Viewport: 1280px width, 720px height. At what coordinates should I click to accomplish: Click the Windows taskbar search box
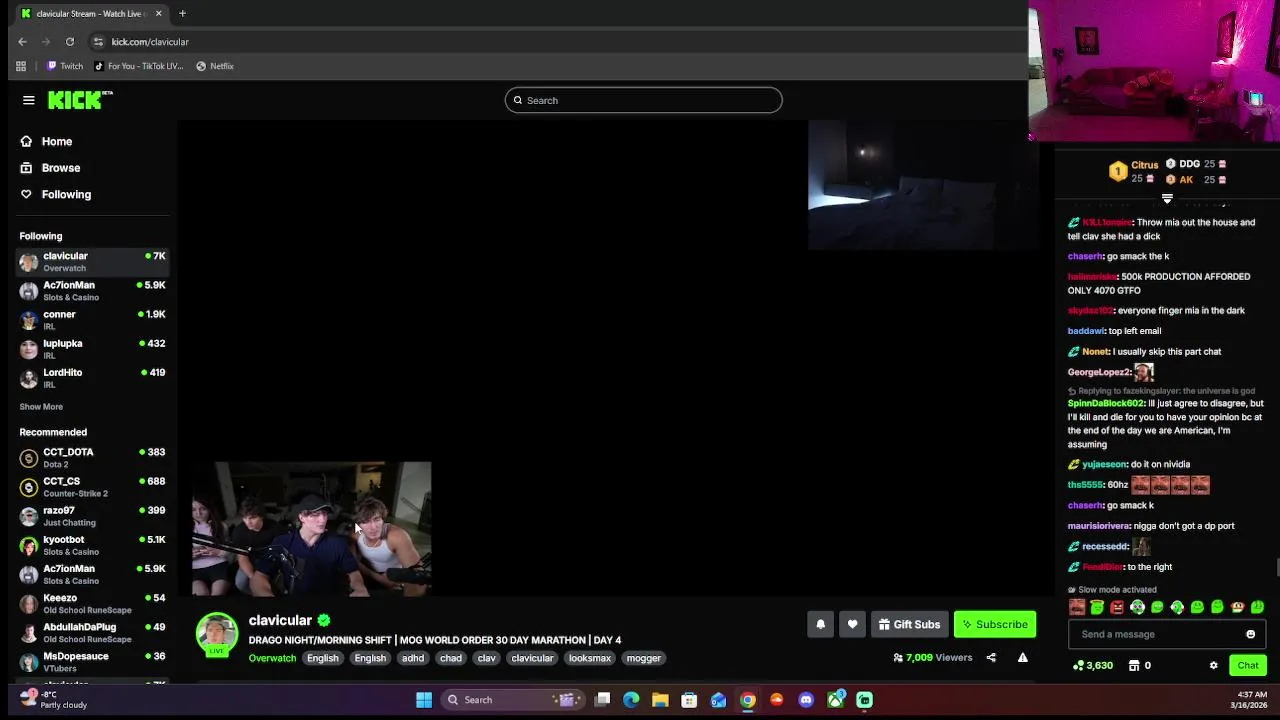click(512, 700)
